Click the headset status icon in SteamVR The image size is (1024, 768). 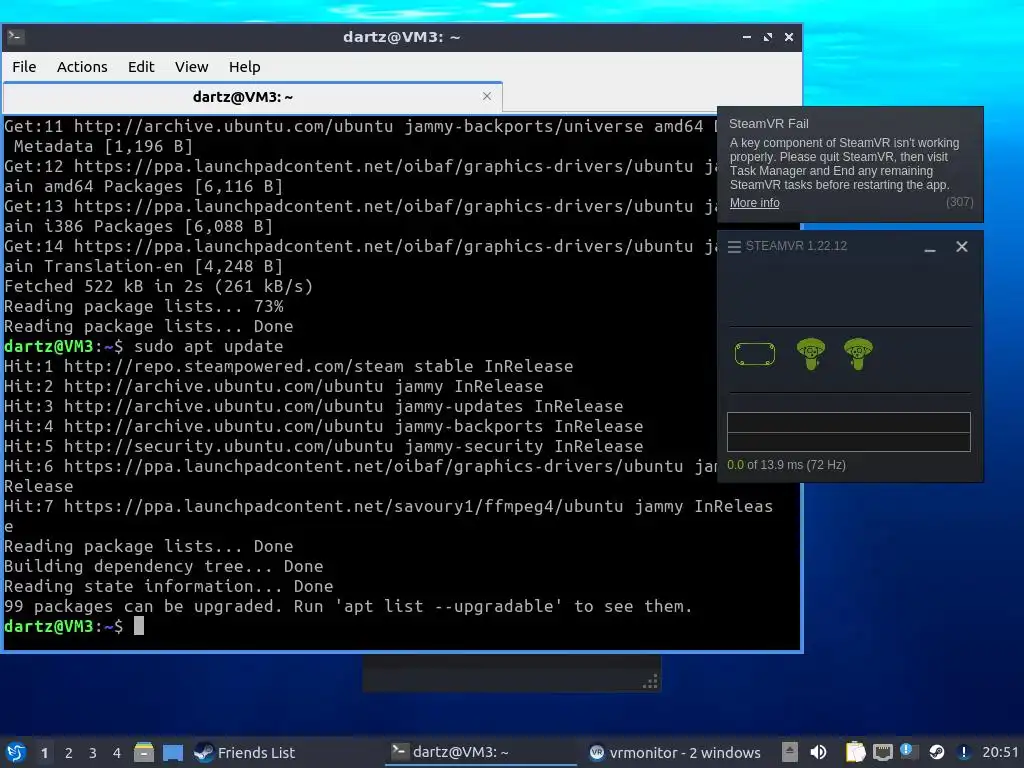pos(755,354)
